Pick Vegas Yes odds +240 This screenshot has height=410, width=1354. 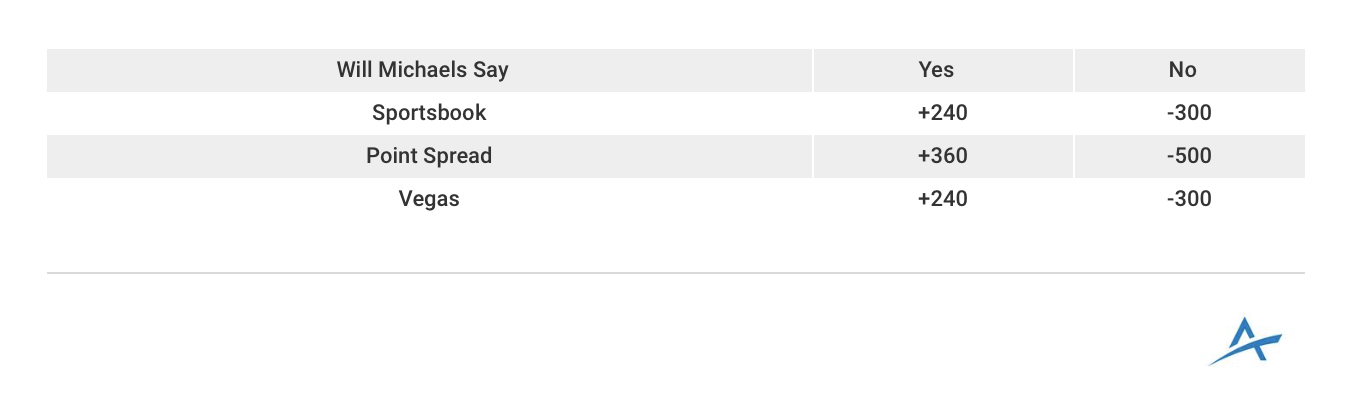pyautogui.click(x=942, y=199)
